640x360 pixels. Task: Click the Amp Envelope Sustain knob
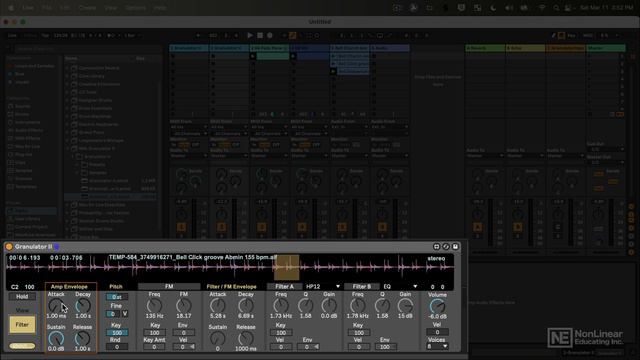56,338
